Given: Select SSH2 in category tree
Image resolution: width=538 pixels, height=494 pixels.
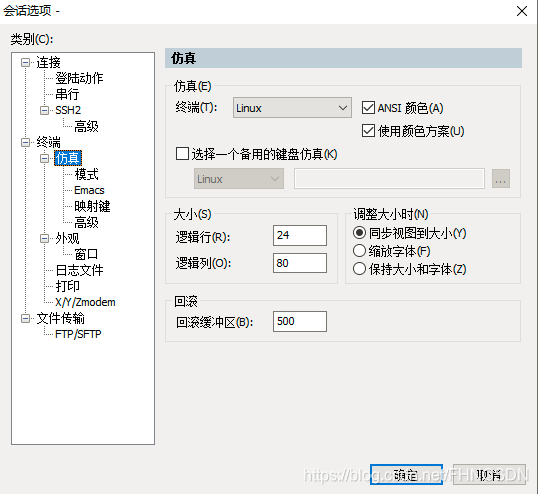Looking at the screenshot, I should point(68,110).
